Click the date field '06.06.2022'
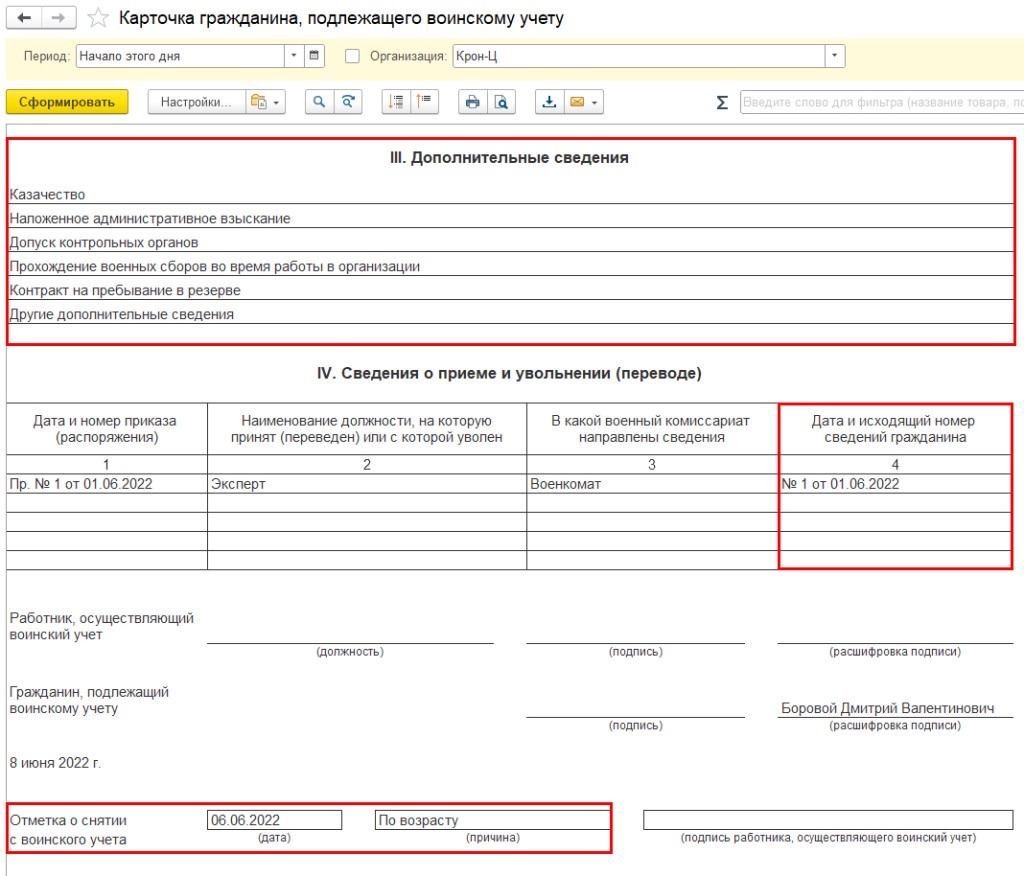This screenshot has height=876, width=1024. tap(274, 820)
